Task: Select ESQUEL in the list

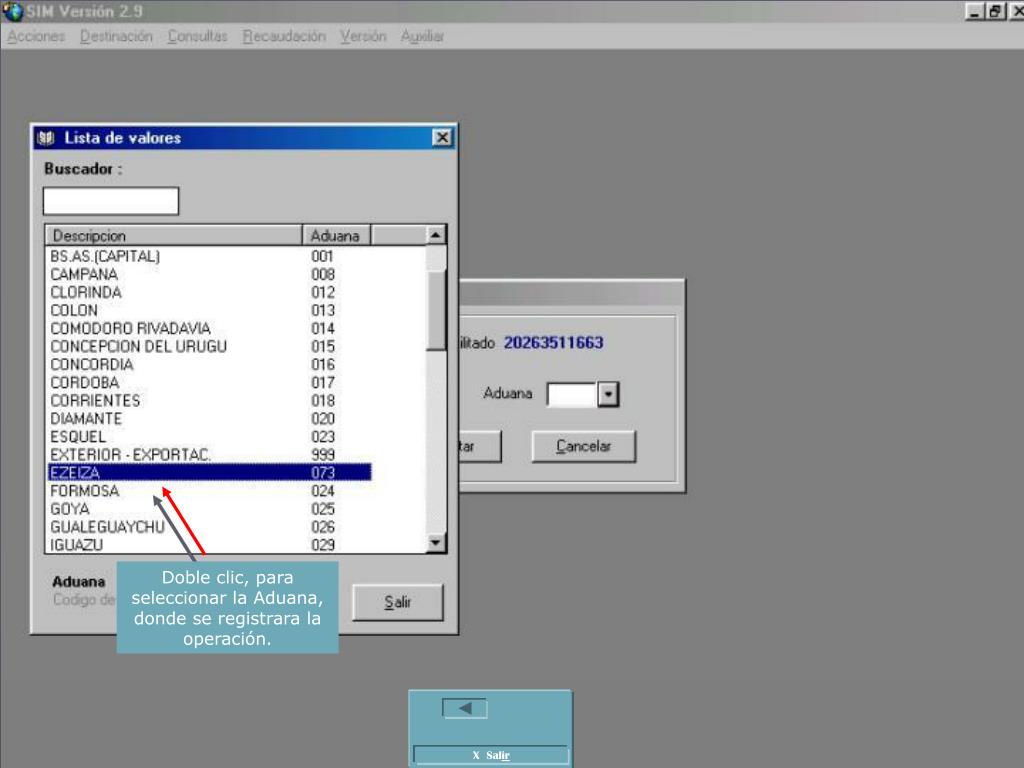Action: 210,436
